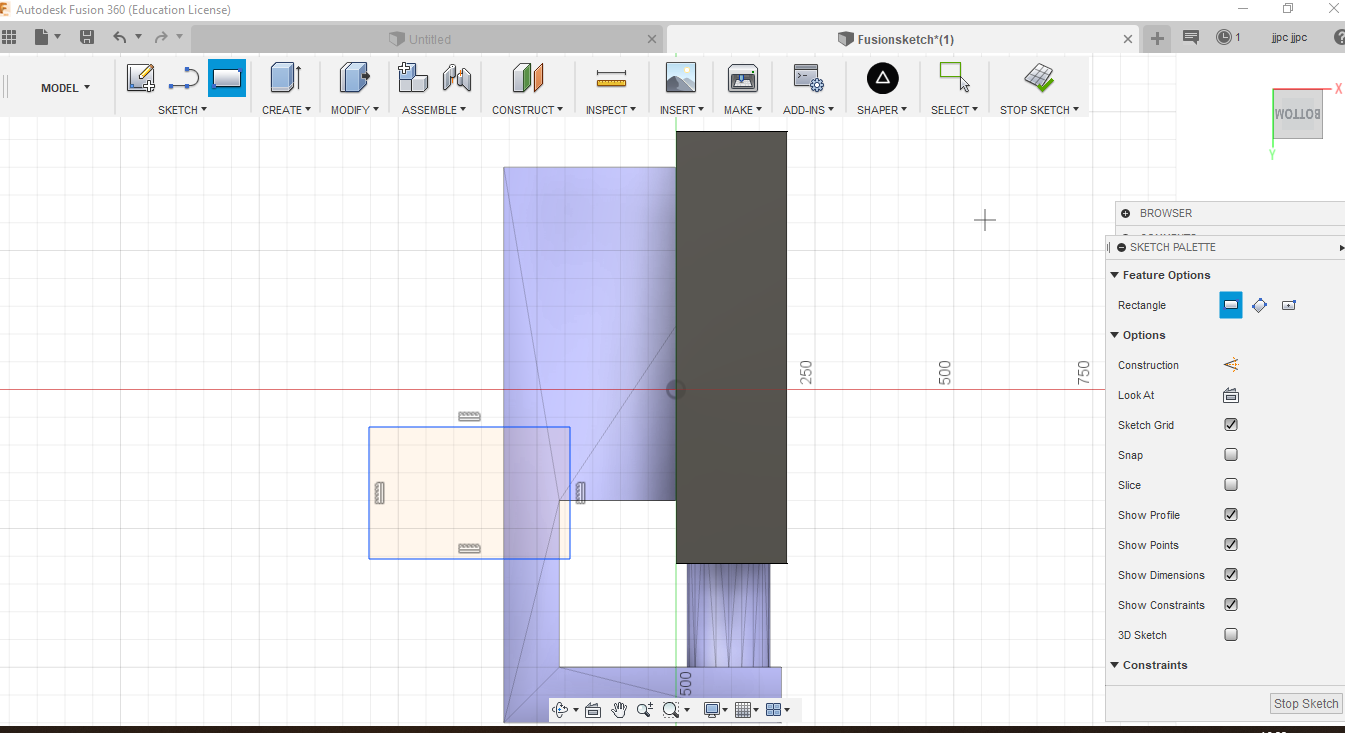This screenshot has height=733, width=1345.
Task: Add a new design tab
Action: tap(1157, 38)
